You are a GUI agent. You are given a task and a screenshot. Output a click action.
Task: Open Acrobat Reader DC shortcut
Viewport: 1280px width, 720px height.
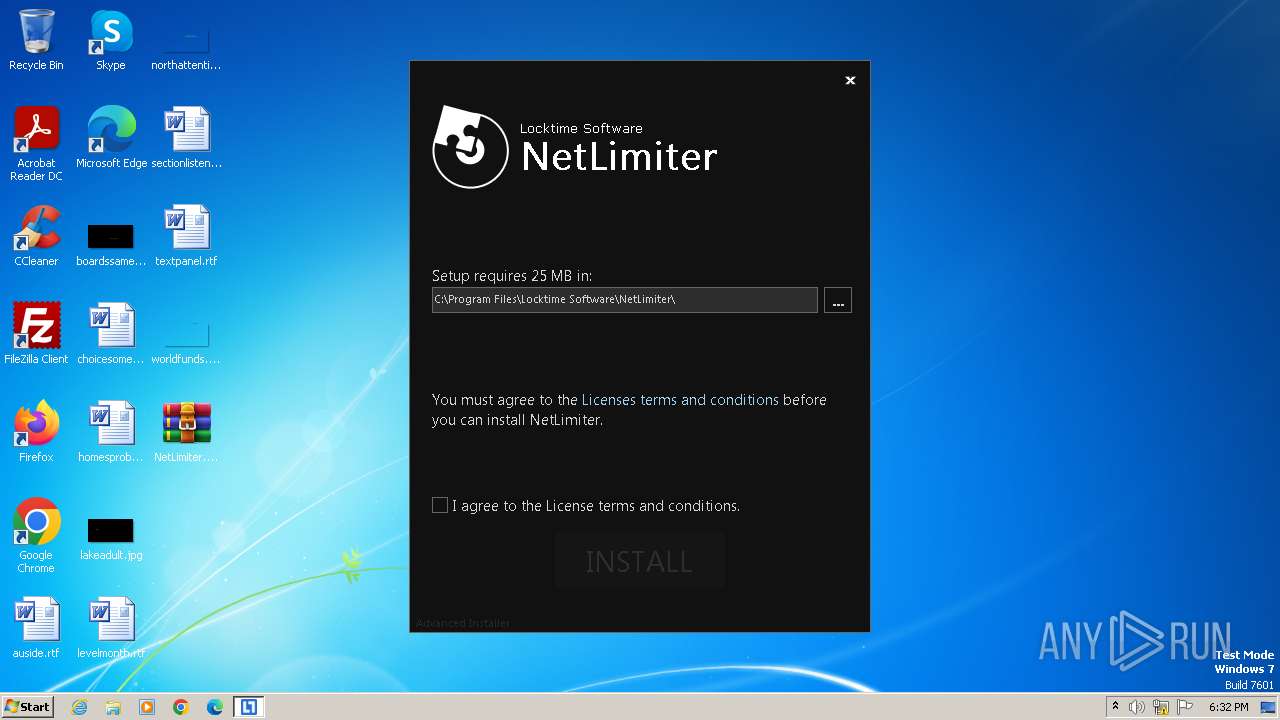(x=36, y=144)
